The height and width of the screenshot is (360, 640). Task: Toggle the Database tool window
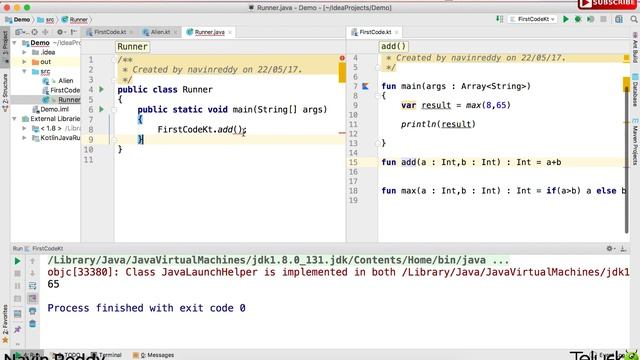click(x=635, y=90)
